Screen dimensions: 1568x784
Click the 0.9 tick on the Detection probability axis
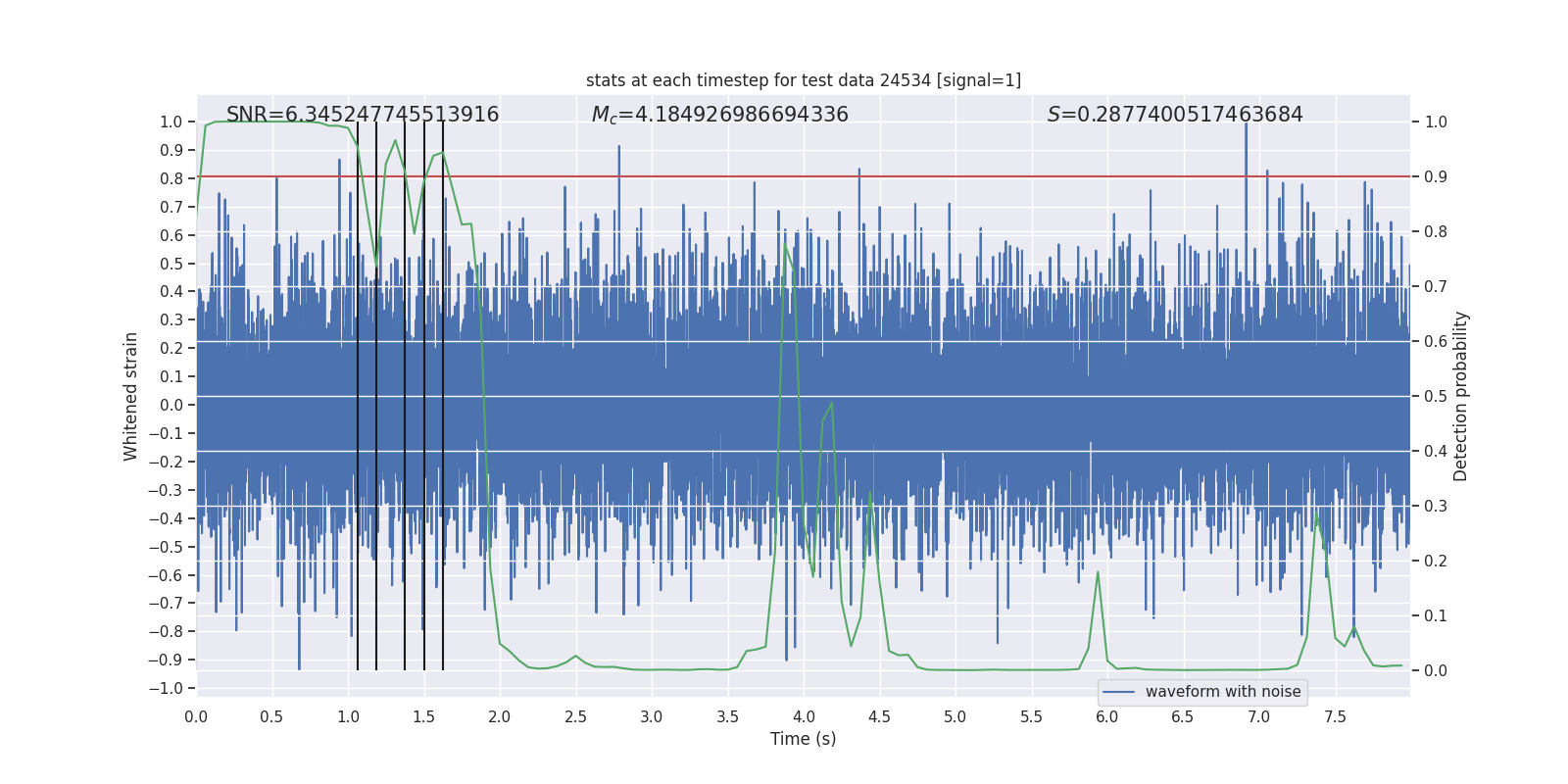coord(1436,176)
